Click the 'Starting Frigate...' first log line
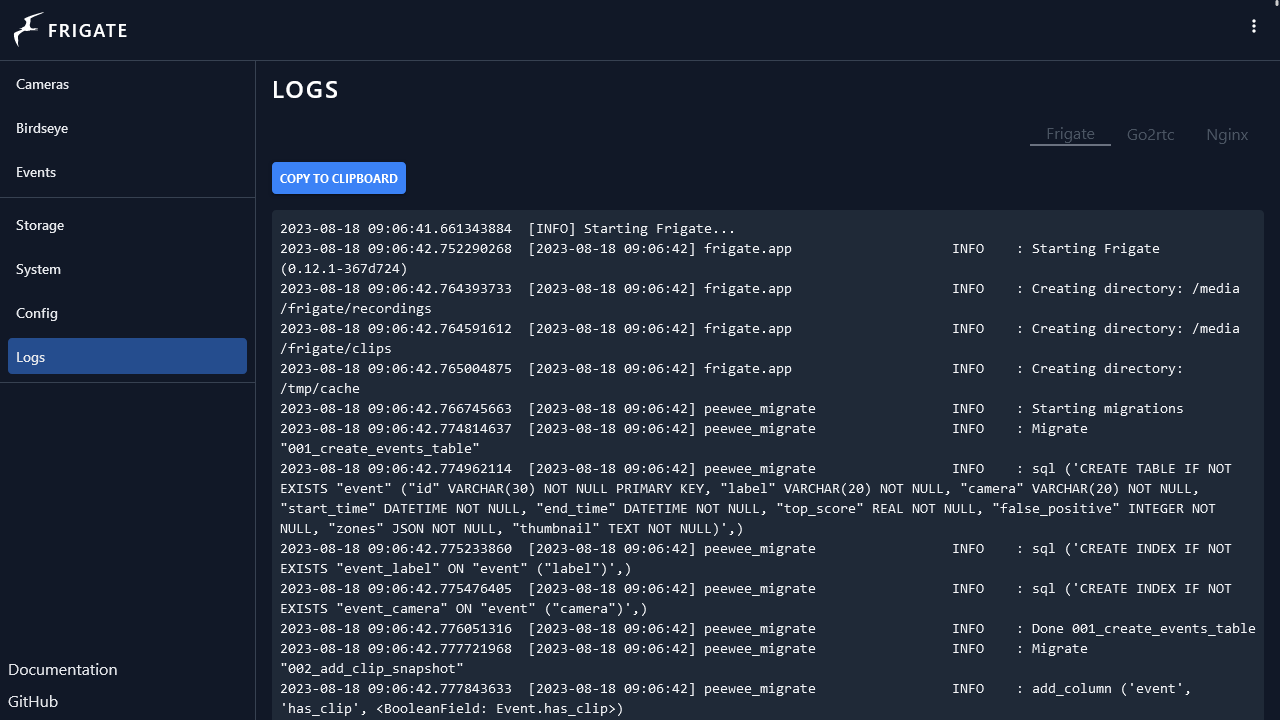The width and height of the screenshot is (1280, 720). click(507, 228)
